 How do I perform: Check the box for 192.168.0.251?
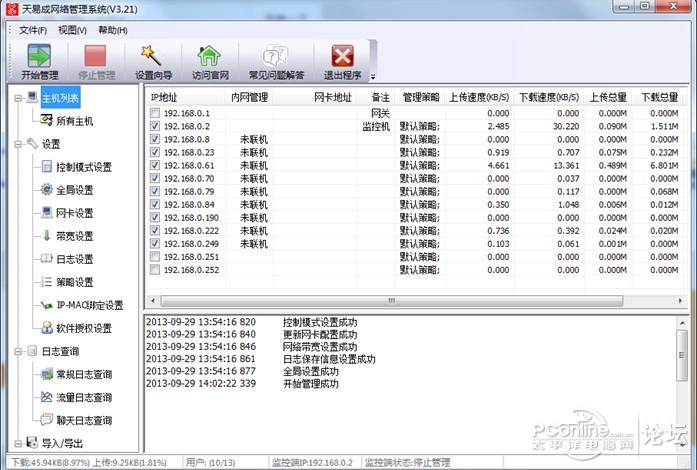(x=155, y=257)
